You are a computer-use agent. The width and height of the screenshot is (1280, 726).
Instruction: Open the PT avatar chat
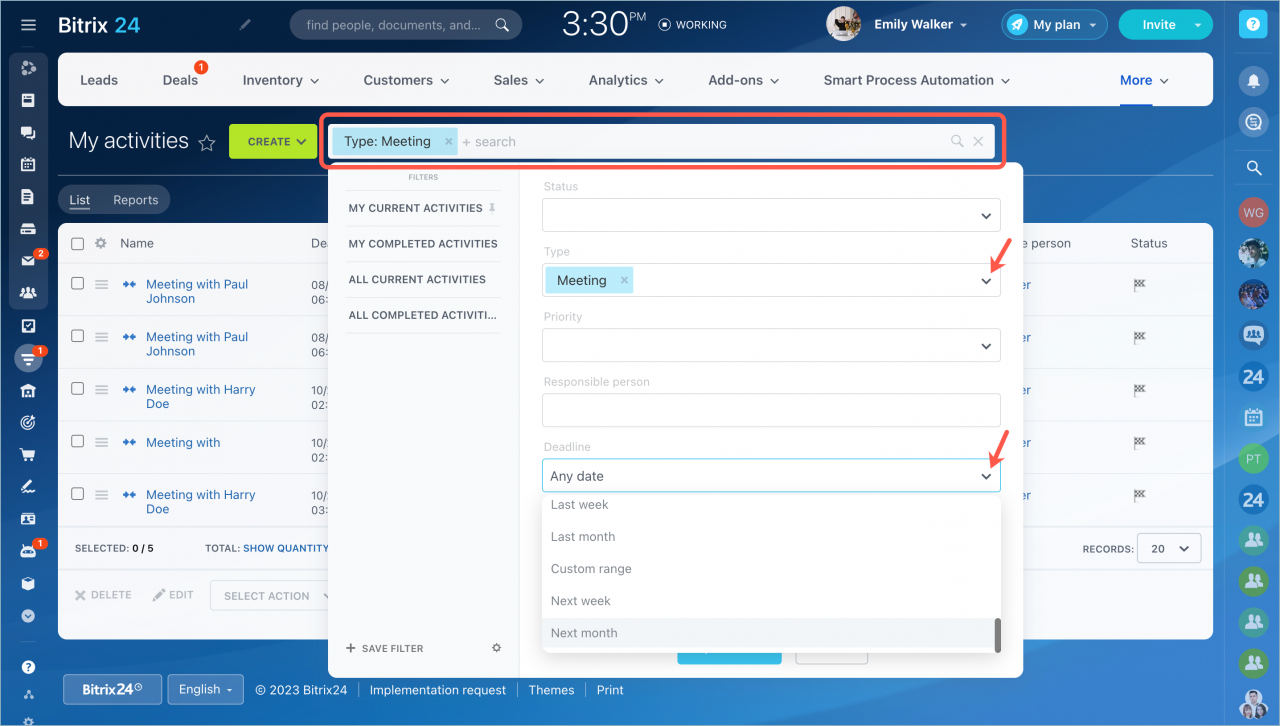[1253, 460]
